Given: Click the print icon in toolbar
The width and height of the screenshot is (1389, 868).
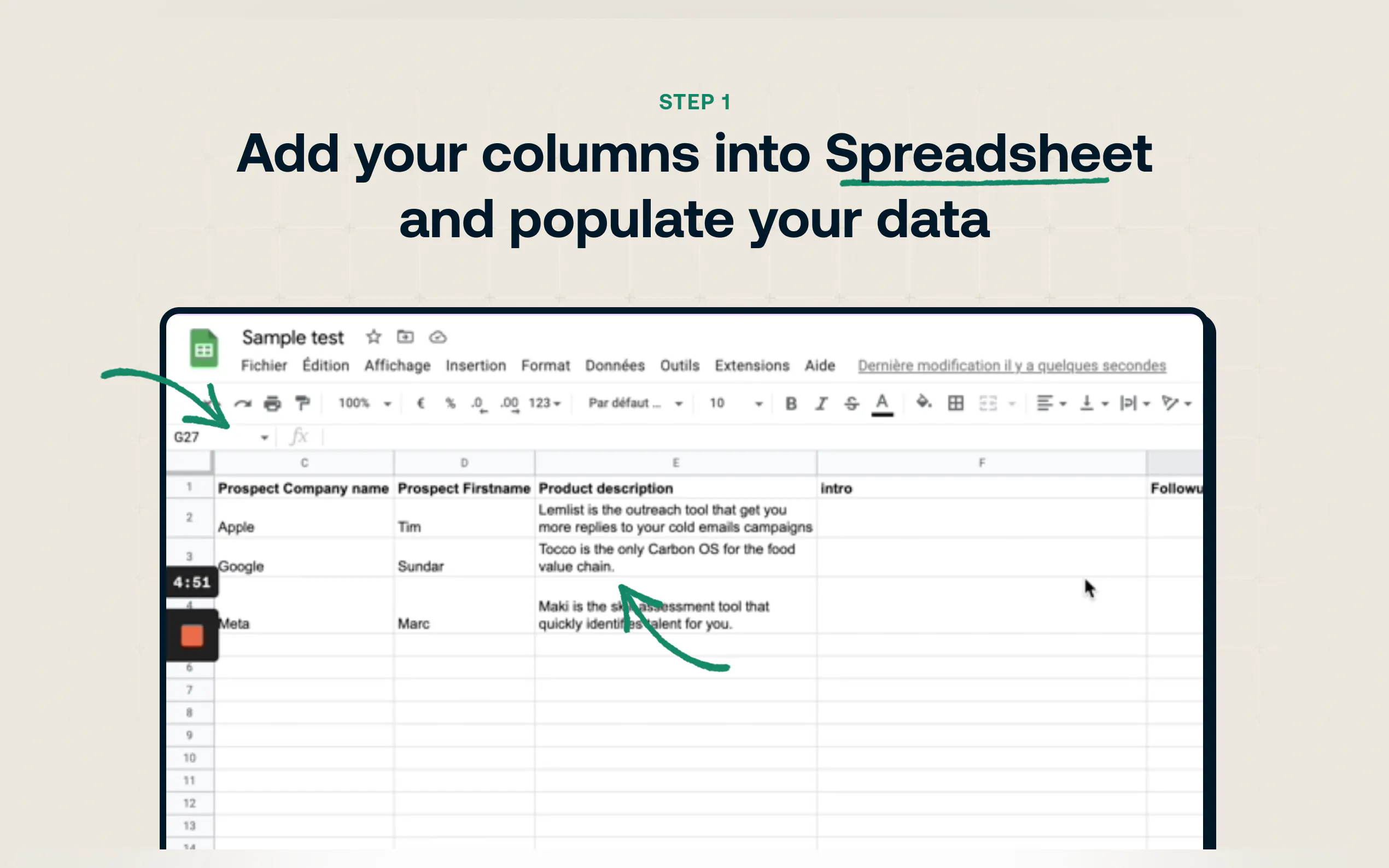Looking at the screenshot, I should [272, 403].
